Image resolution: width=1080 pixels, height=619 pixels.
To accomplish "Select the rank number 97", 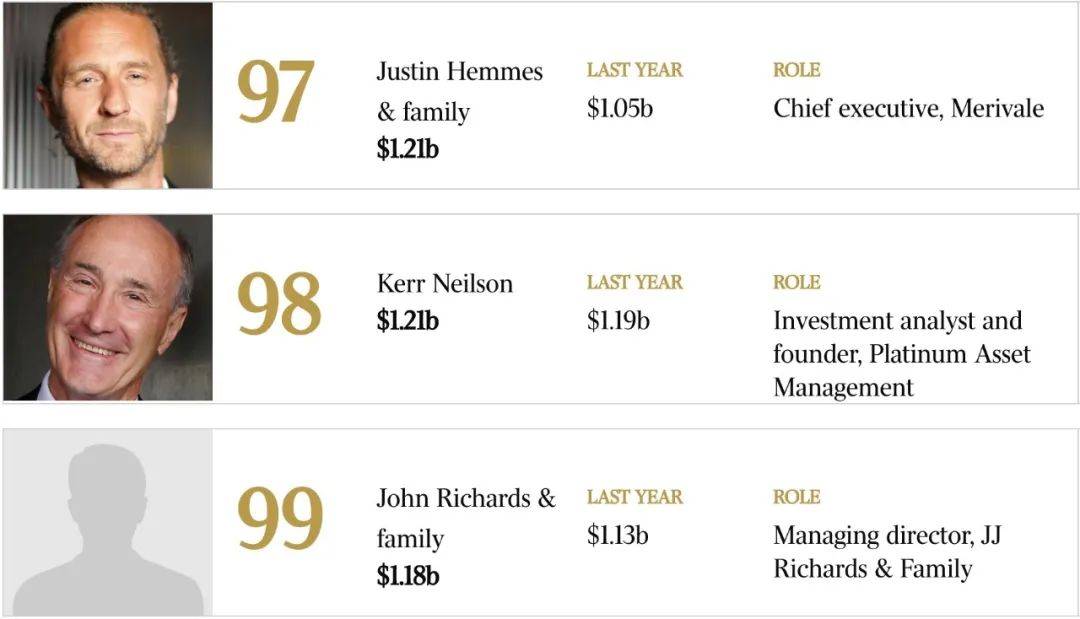I will pyautogui.click(x=276, y=92).
